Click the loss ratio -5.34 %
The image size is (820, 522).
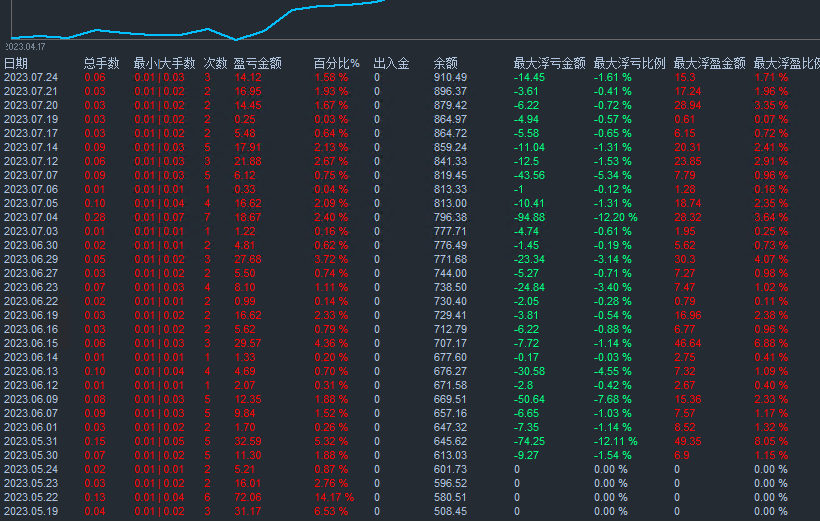(x=612, y=176)
